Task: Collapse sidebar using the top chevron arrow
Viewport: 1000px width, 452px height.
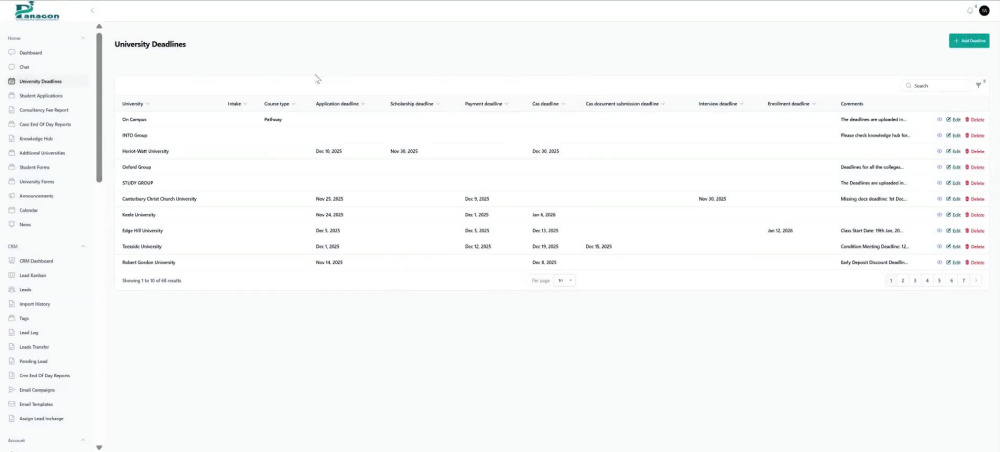Action: click(92, 11)
